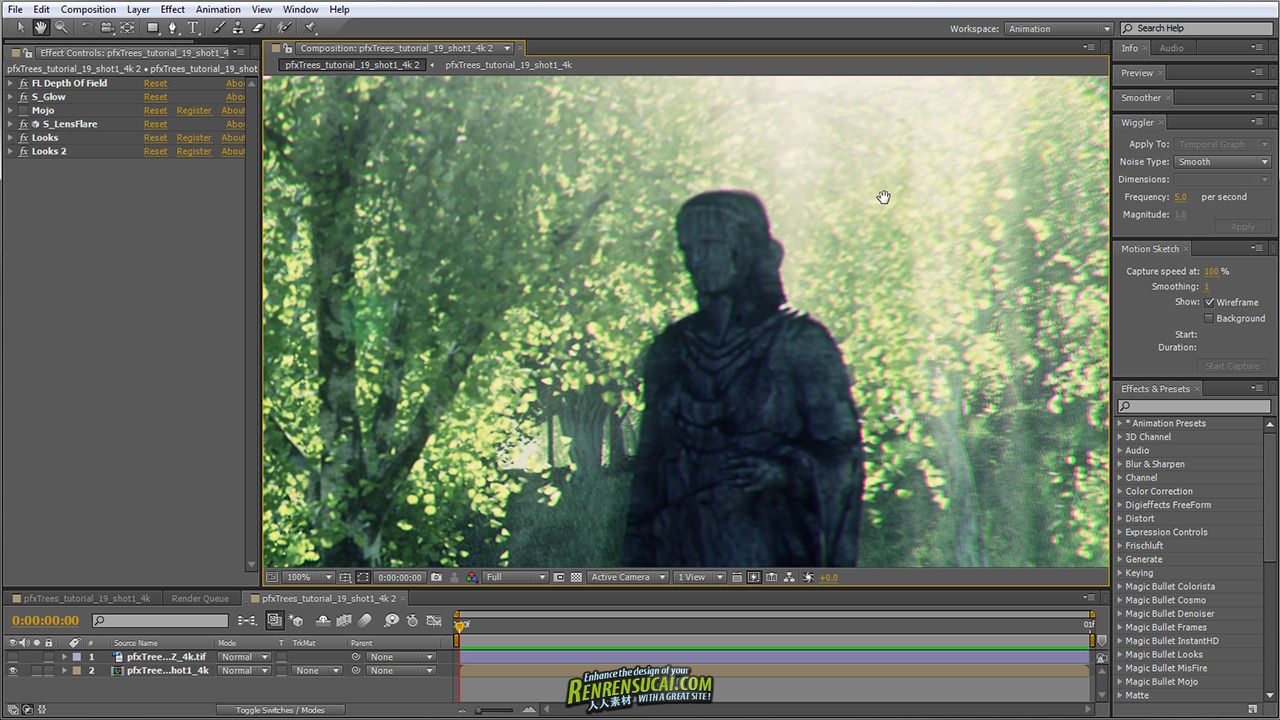The width and height of the screenshot is (1280, 720).
Task: Toggle Always Preview This View icon
Action: point(270,577)
